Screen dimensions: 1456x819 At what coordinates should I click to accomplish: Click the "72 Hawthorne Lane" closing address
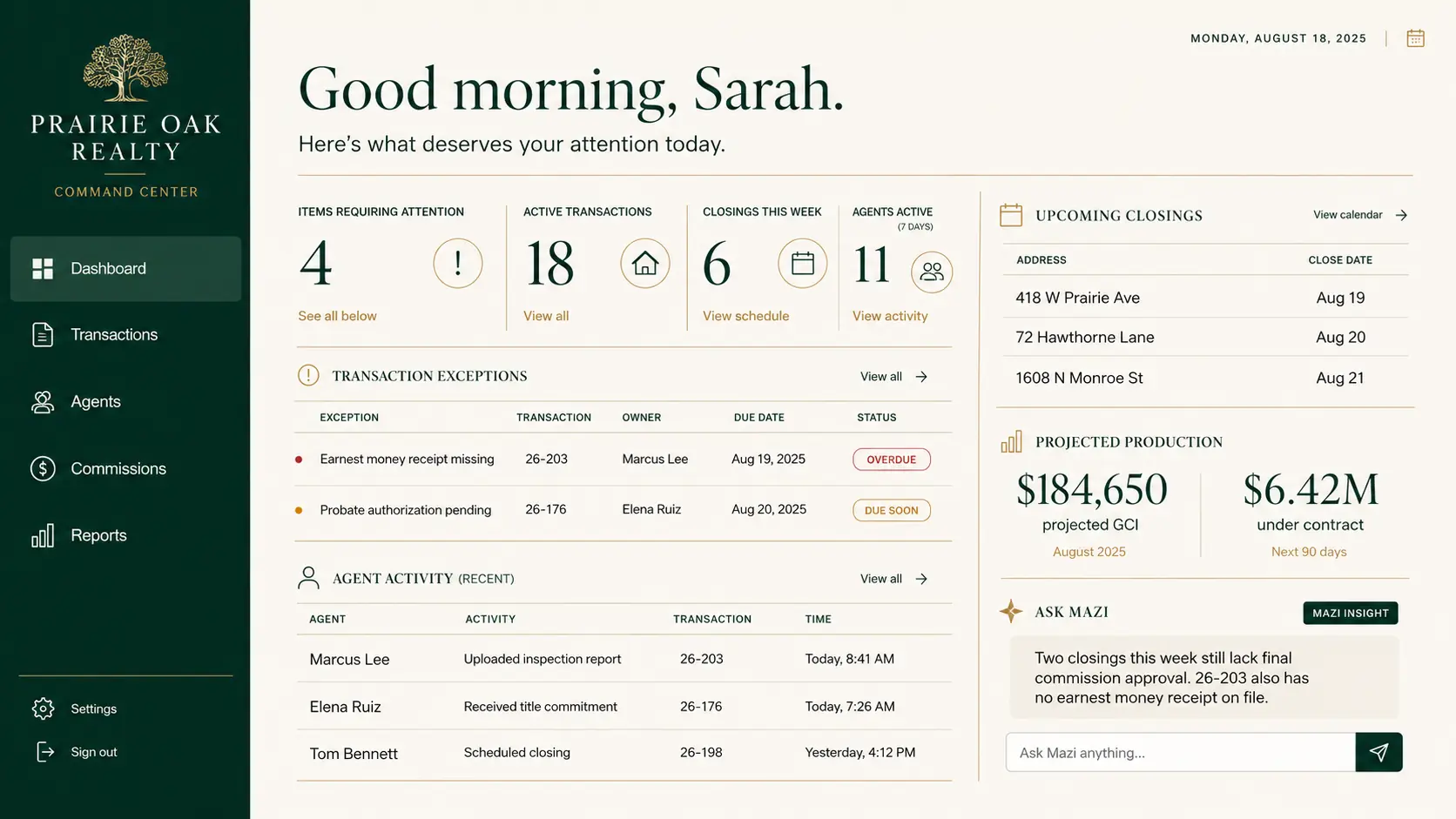[1085, 337]
